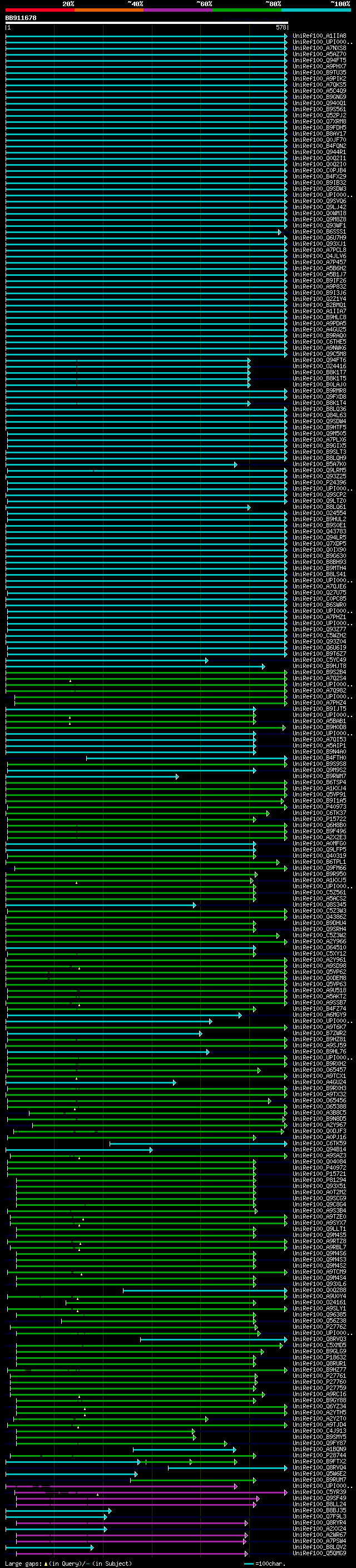Select hit label UniRef100_B9GNG9
Viewport: 356px width, 1568px height.
pos(319,97)
